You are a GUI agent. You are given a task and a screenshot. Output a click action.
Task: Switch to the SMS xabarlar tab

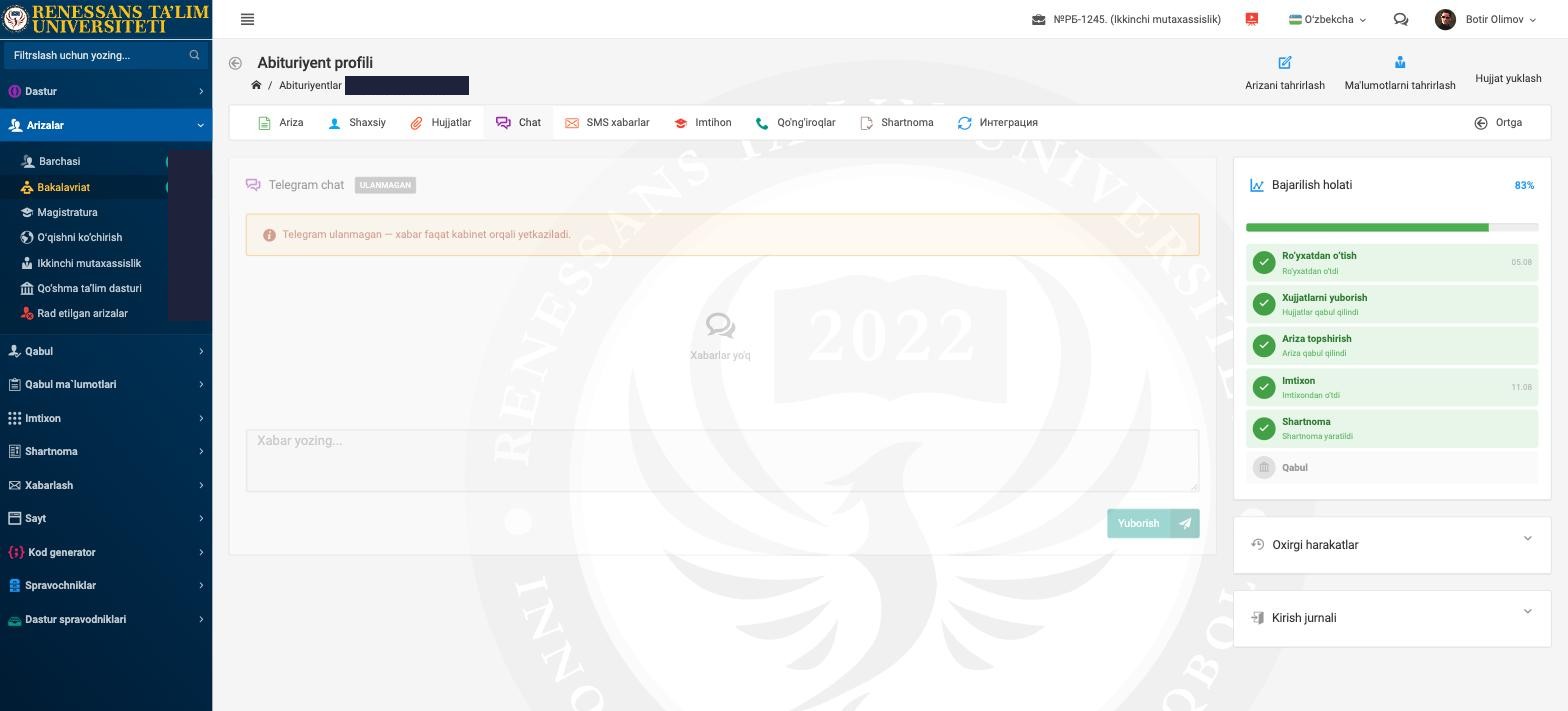607,123
